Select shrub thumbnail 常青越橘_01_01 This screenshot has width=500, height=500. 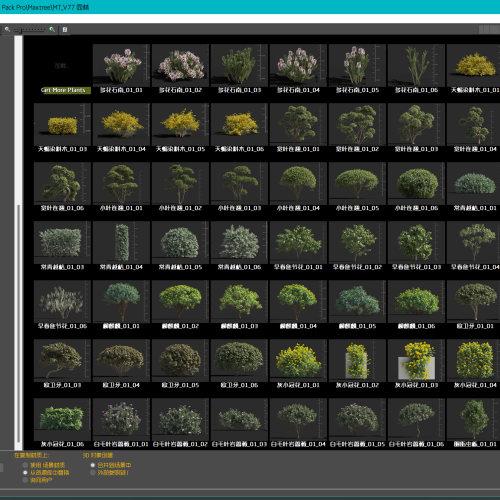pos(473,183)
